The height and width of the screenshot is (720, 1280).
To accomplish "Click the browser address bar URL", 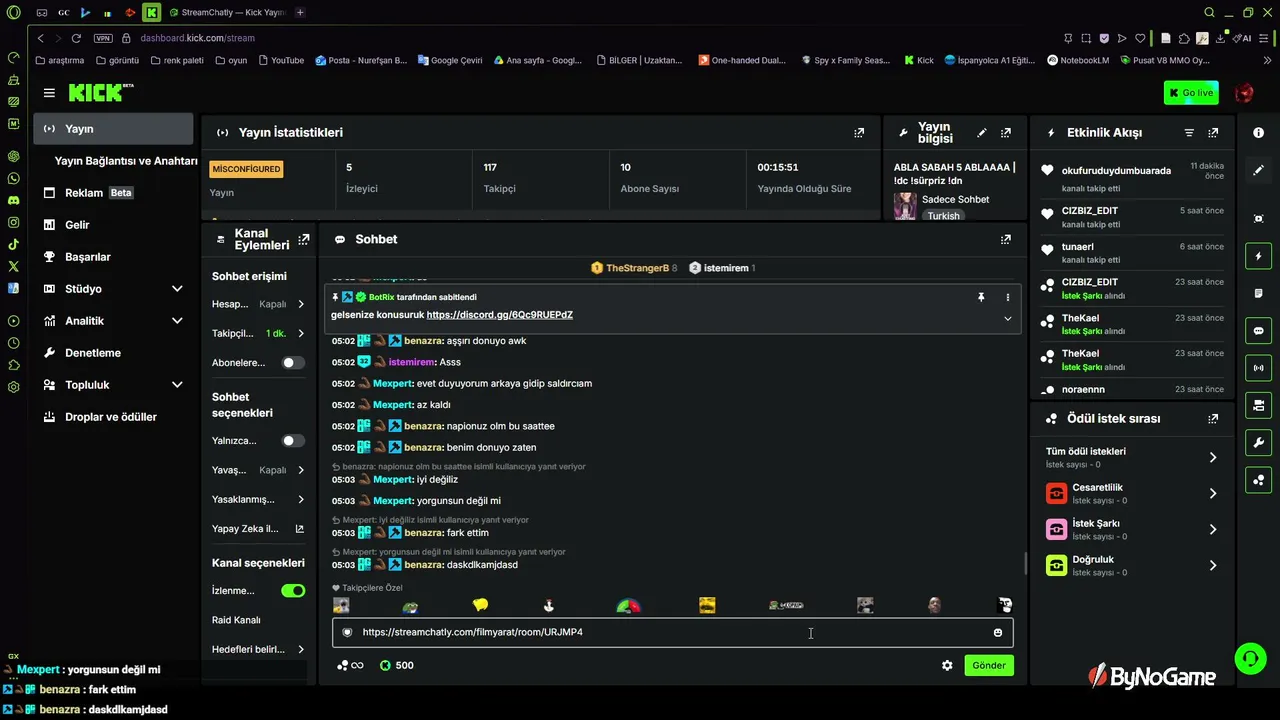I will (x=198, y=38).
